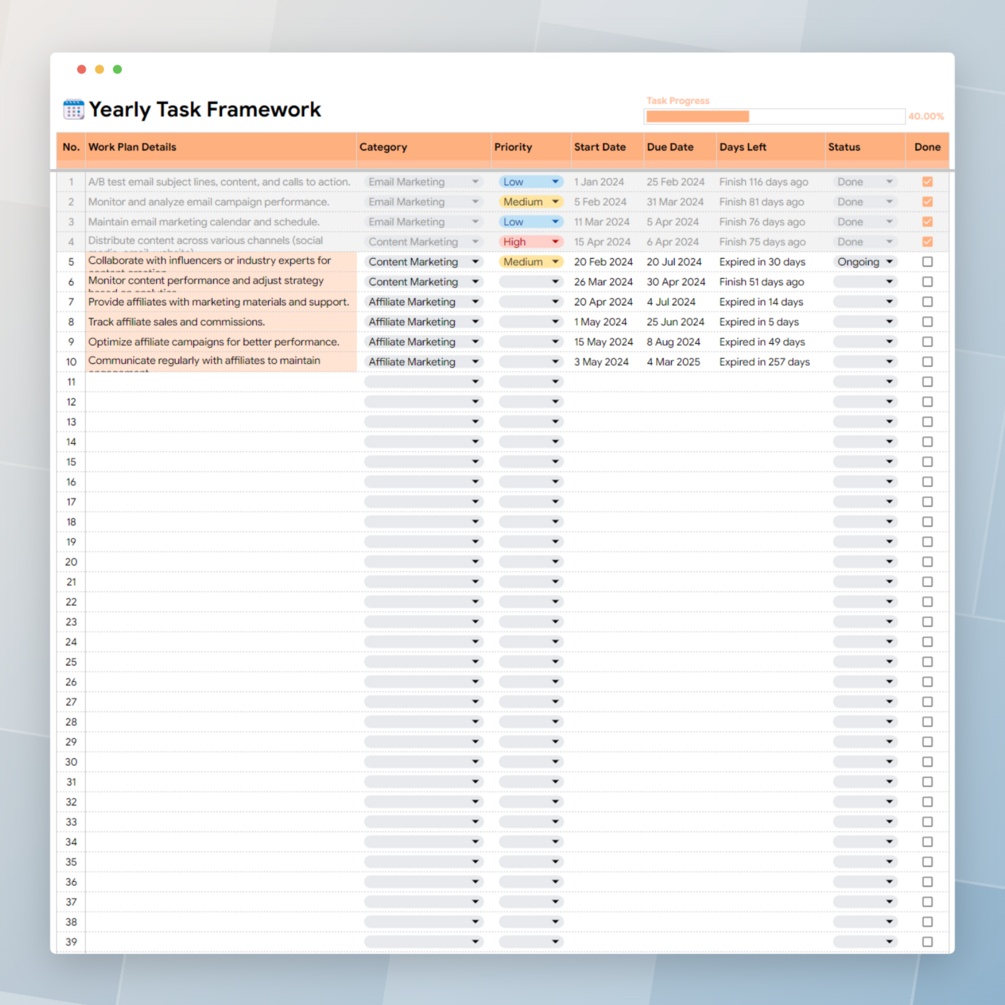1005x1005 pixels.
Task: Click the calendar icon beside Yearly Task Framework
Action: (x=73, y=110)
